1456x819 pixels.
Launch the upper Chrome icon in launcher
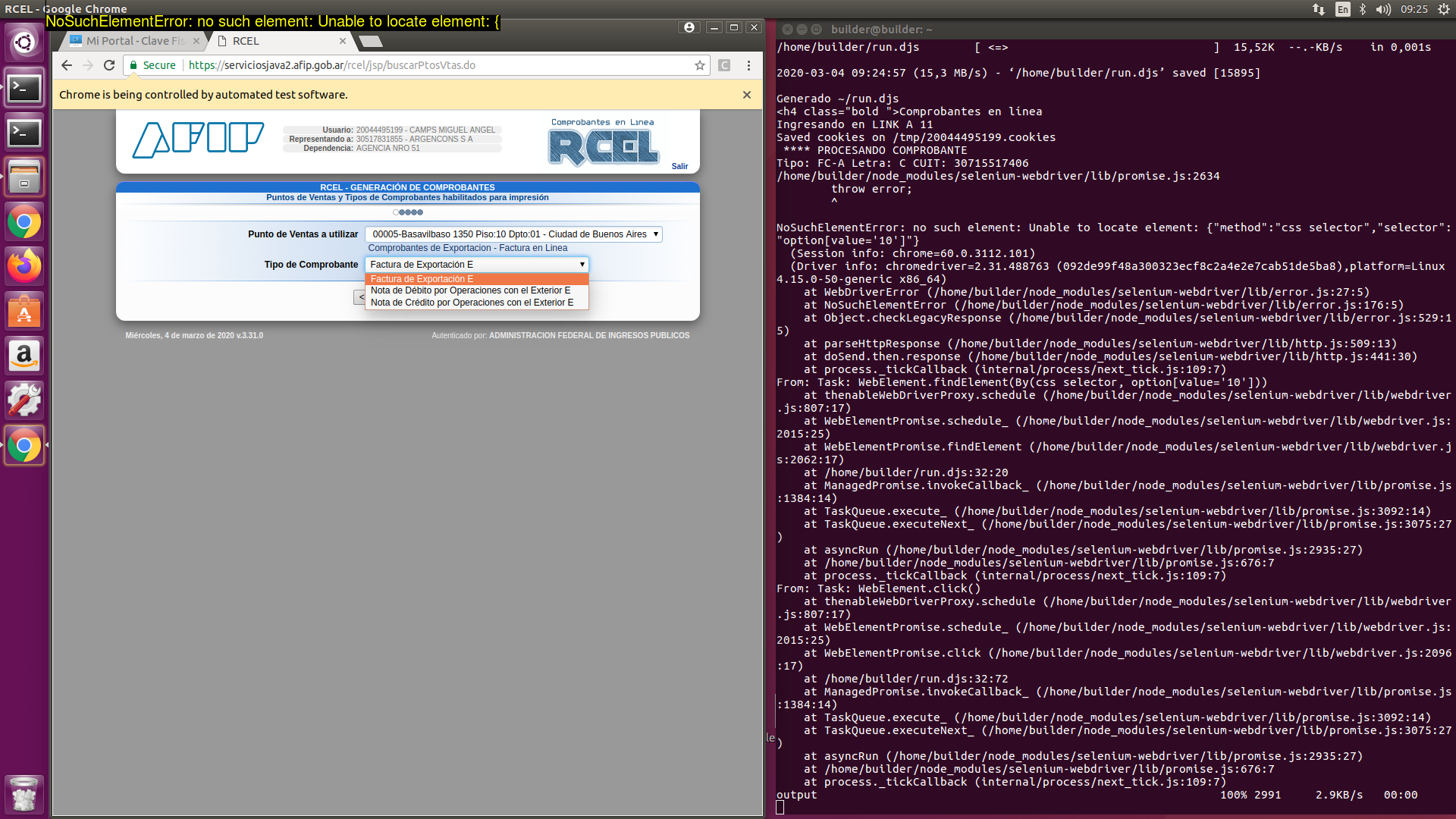click(24, 222)
